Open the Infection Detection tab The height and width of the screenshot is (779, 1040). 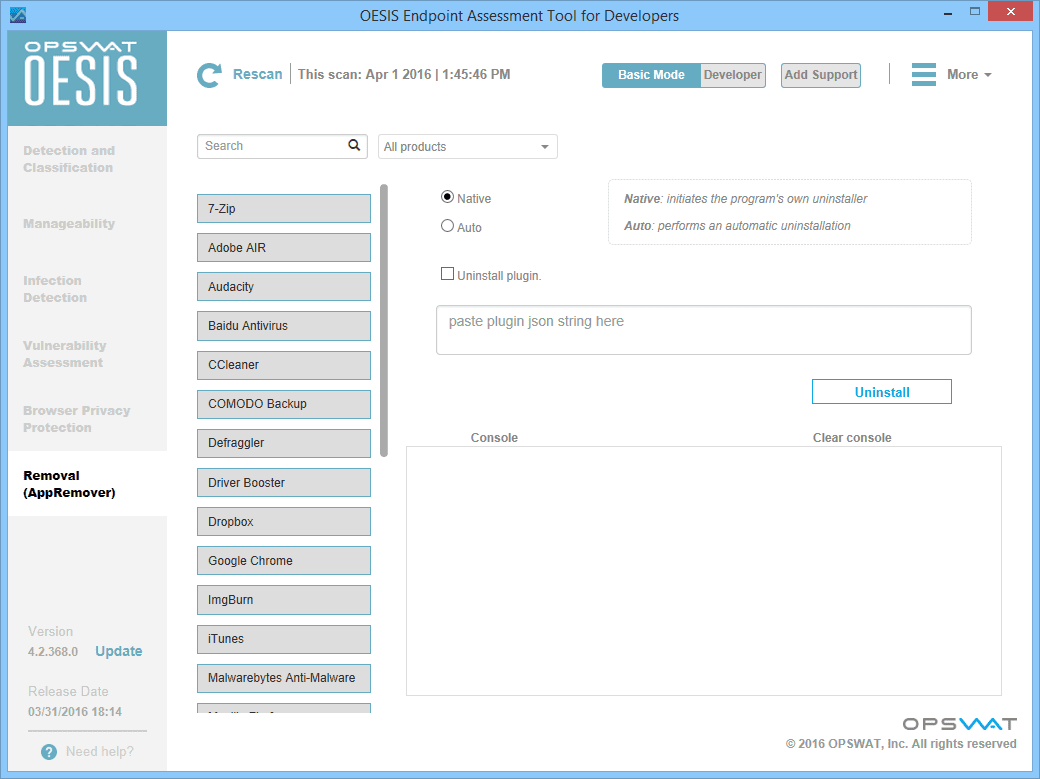[x=55, y=289]
